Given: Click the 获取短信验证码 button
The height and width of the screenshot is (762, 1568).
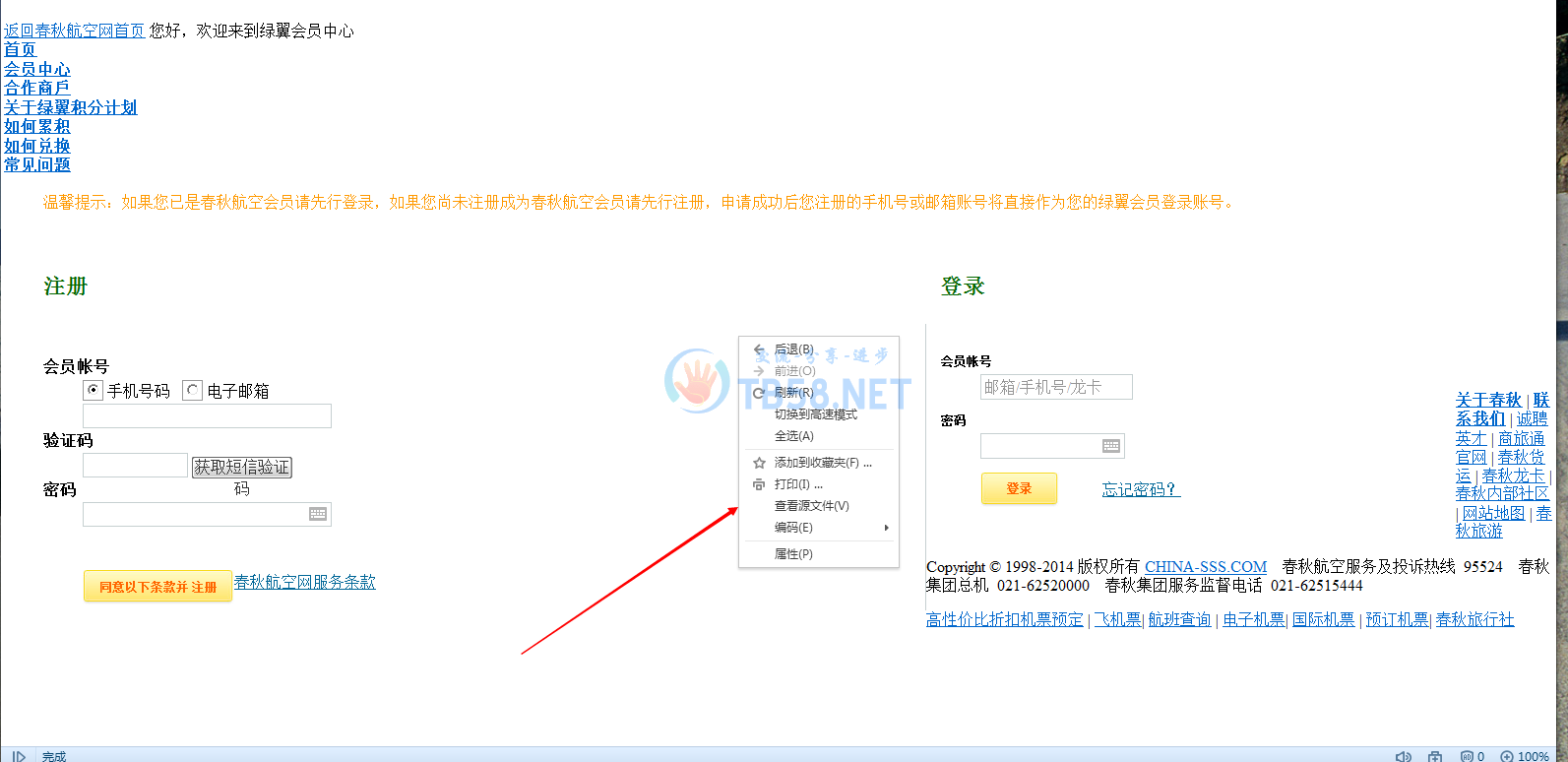Looking at the screenshot, I should (x=242, y=467).
